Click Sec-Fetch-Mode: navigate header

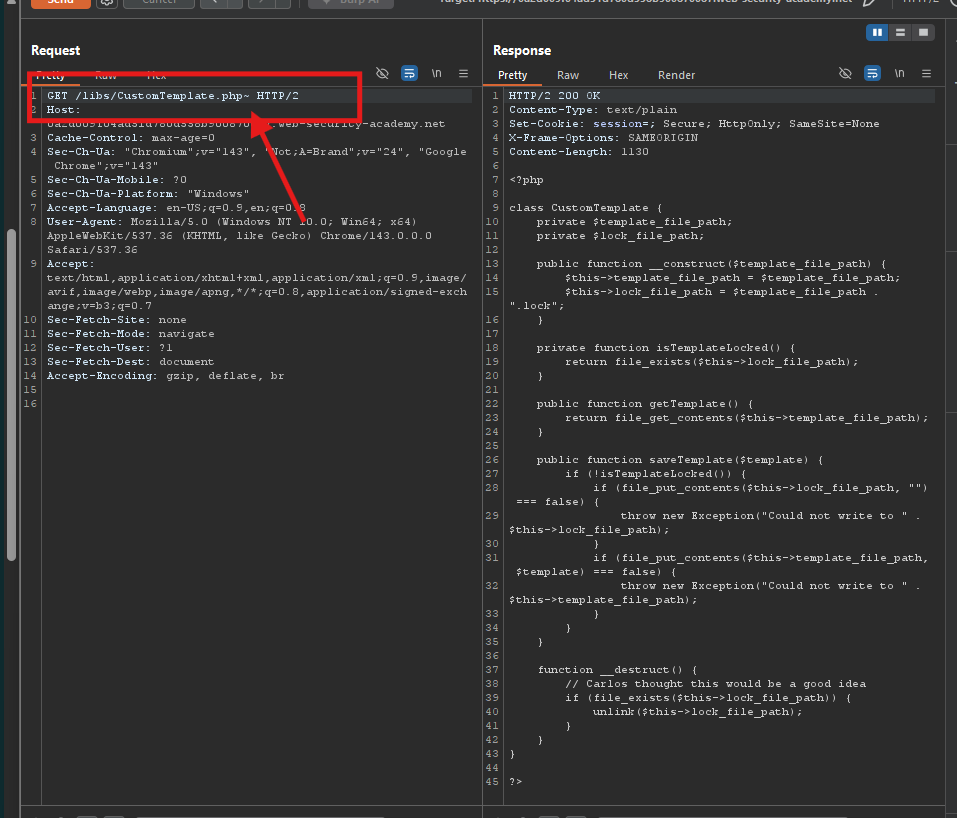(131, 334)
